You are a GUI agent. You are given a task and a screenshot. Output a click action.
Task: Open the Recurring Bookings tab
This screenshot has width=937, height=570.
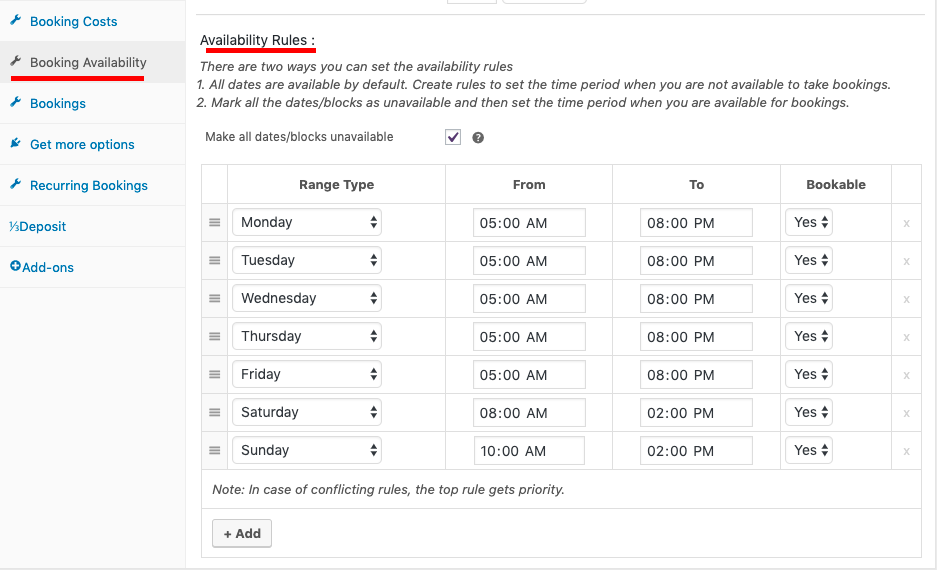click(x=88, y=185)
